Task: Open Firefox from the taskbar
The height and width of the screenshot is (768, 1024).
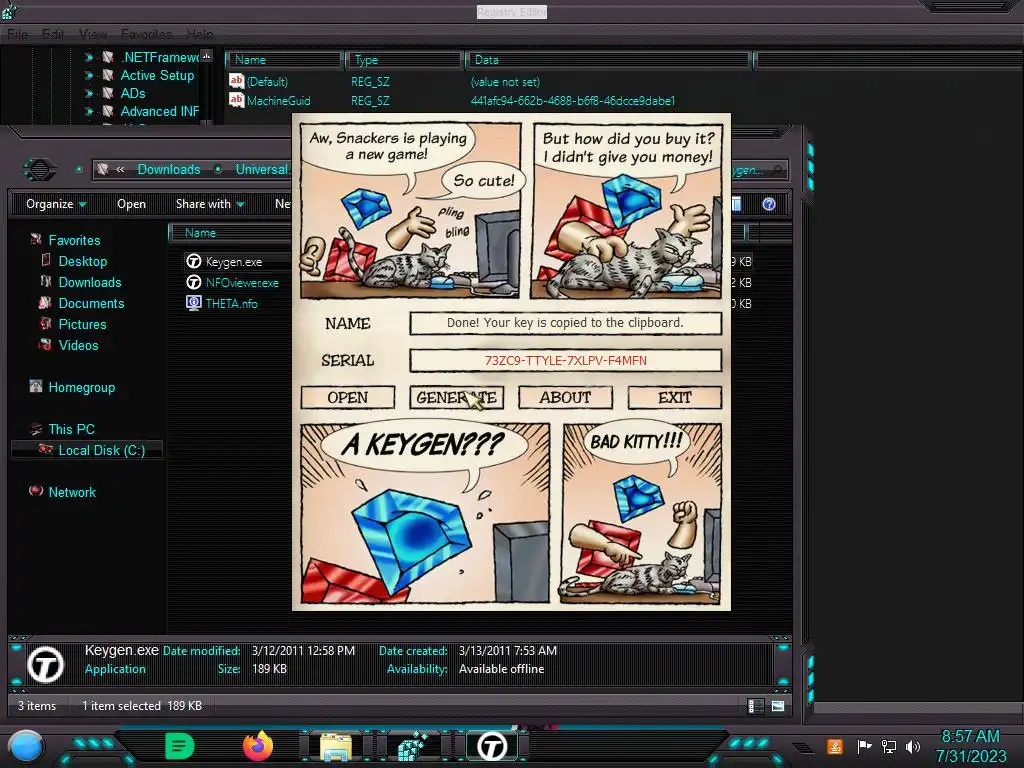Action: coord(258,745)
